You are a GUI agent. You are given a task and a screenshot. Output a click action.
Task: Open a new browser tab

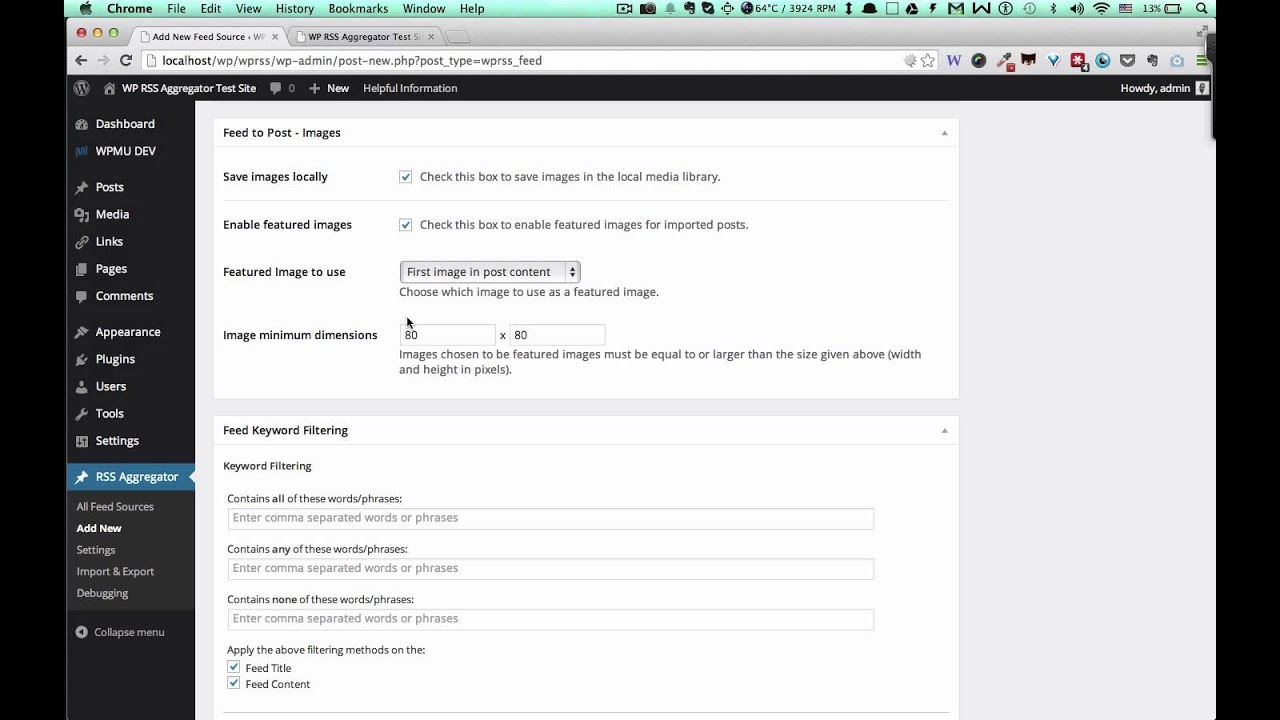pyautogui.click(x=458, y=38)
